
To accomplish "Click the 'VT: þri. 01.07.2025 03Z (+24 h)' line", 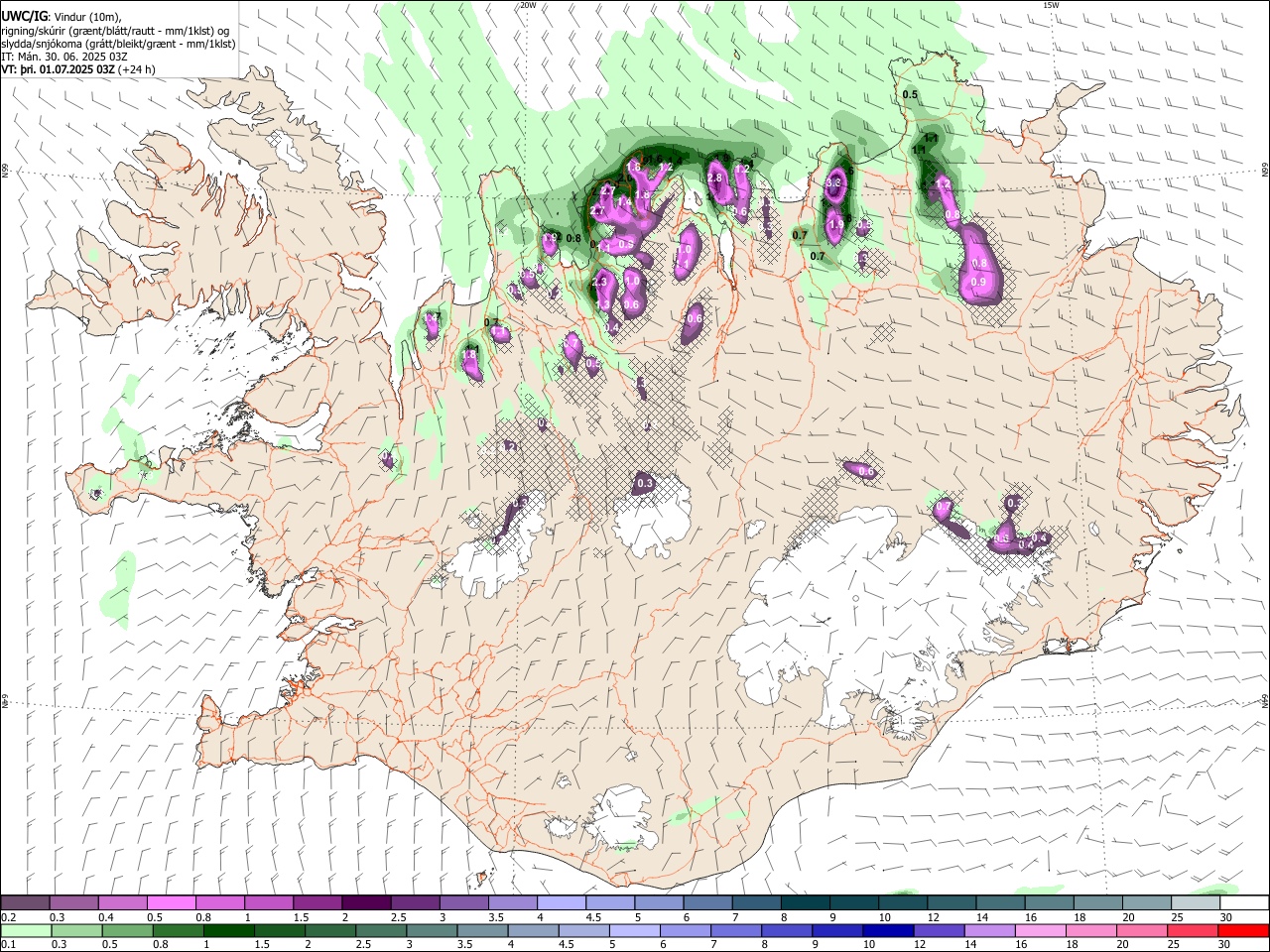I will point(78,70).
